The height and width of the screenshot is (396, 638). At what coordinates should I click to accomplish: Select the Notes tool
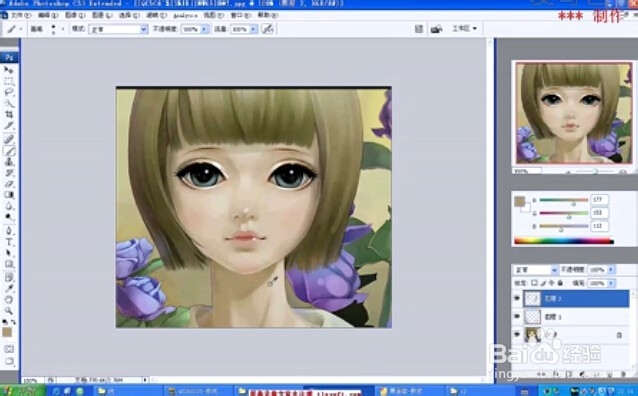pos(9,278)
